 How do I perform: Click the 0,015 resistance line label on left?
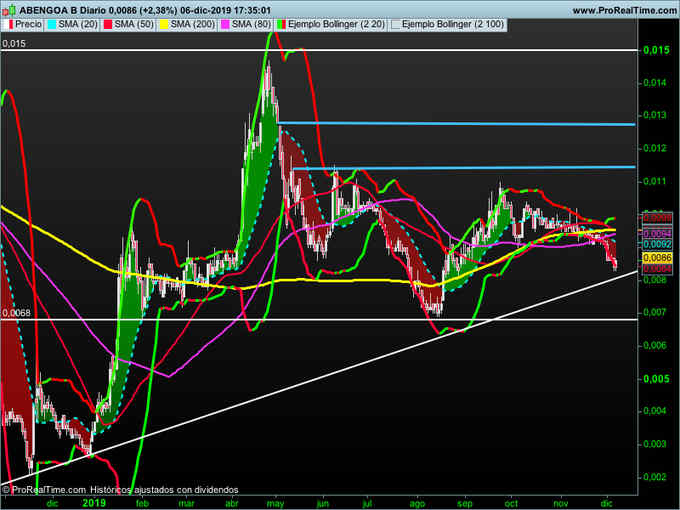(14, 43)
